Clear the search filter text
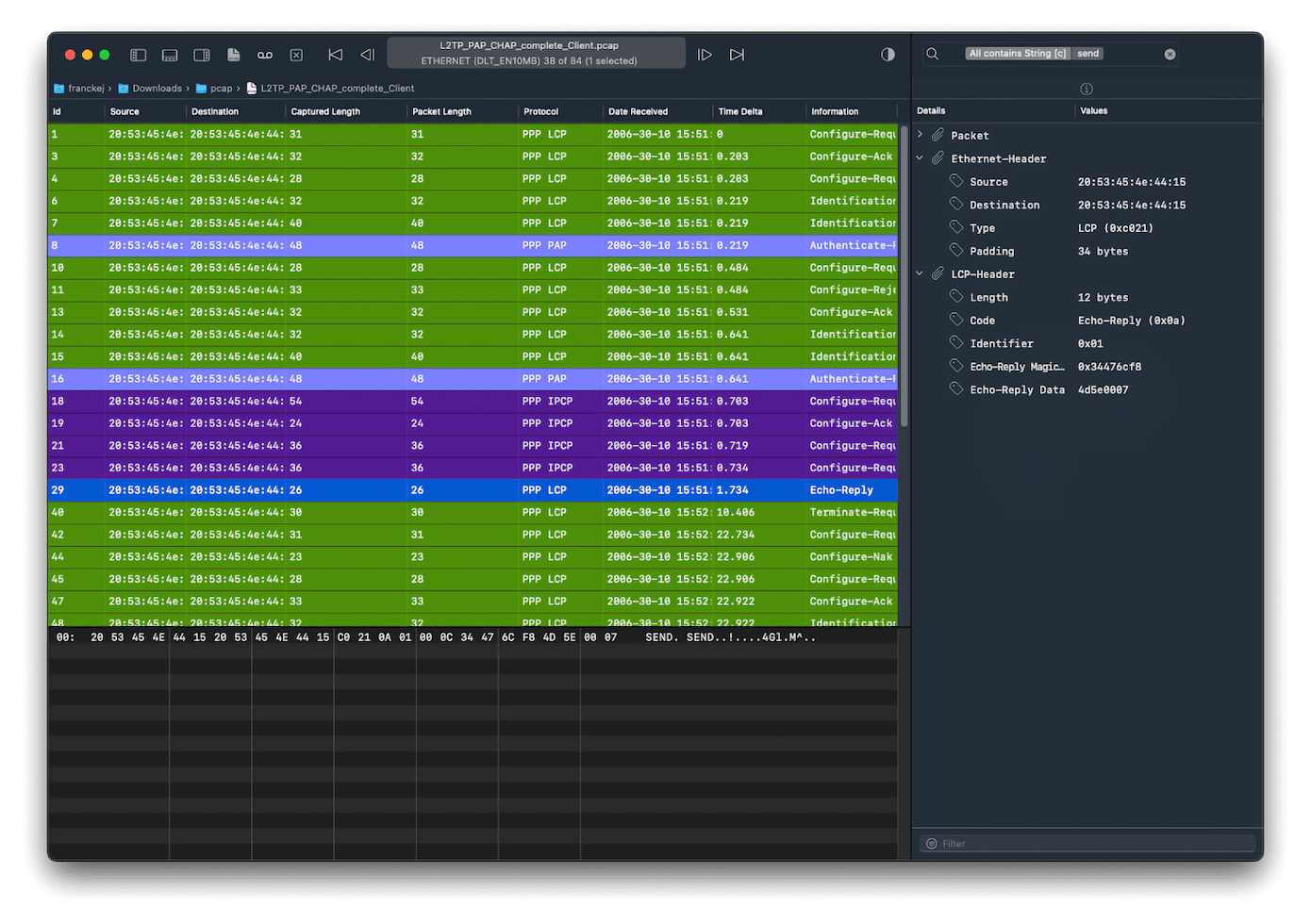Image resolution: width=1311 pixels, height=924 pixels. click(1170, 54)
